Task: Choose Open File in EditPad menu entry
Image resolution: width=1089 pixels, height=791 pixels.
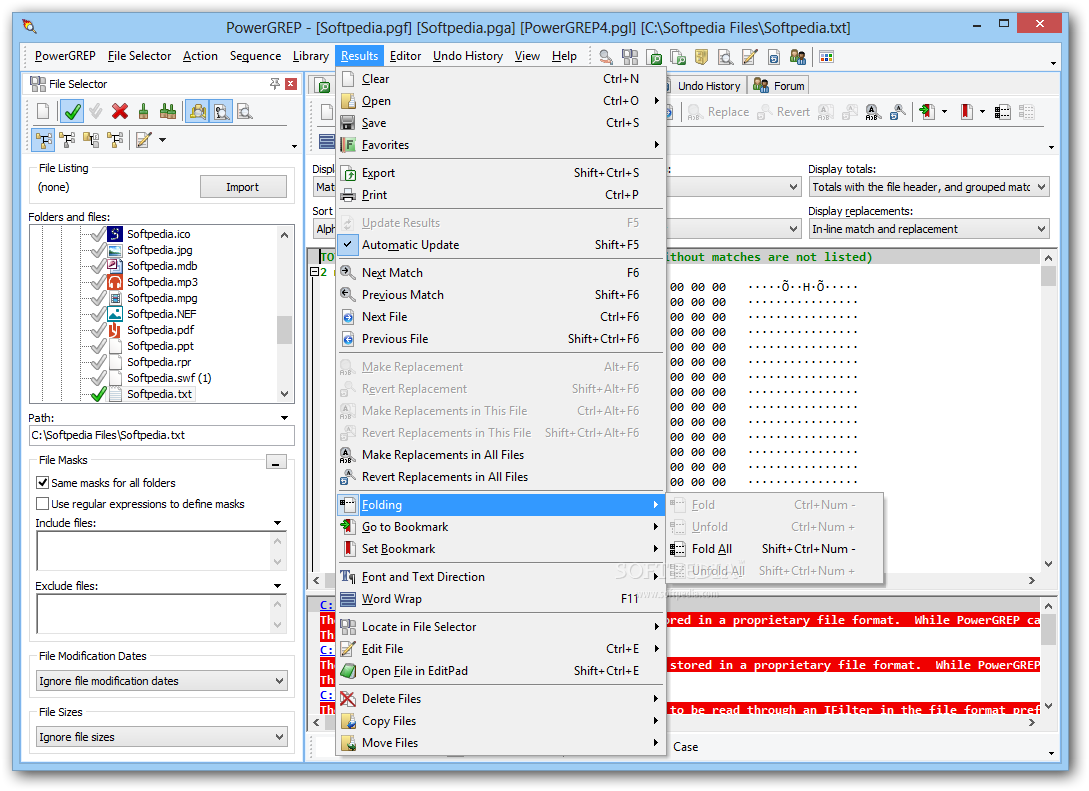Action: point(501,671)
